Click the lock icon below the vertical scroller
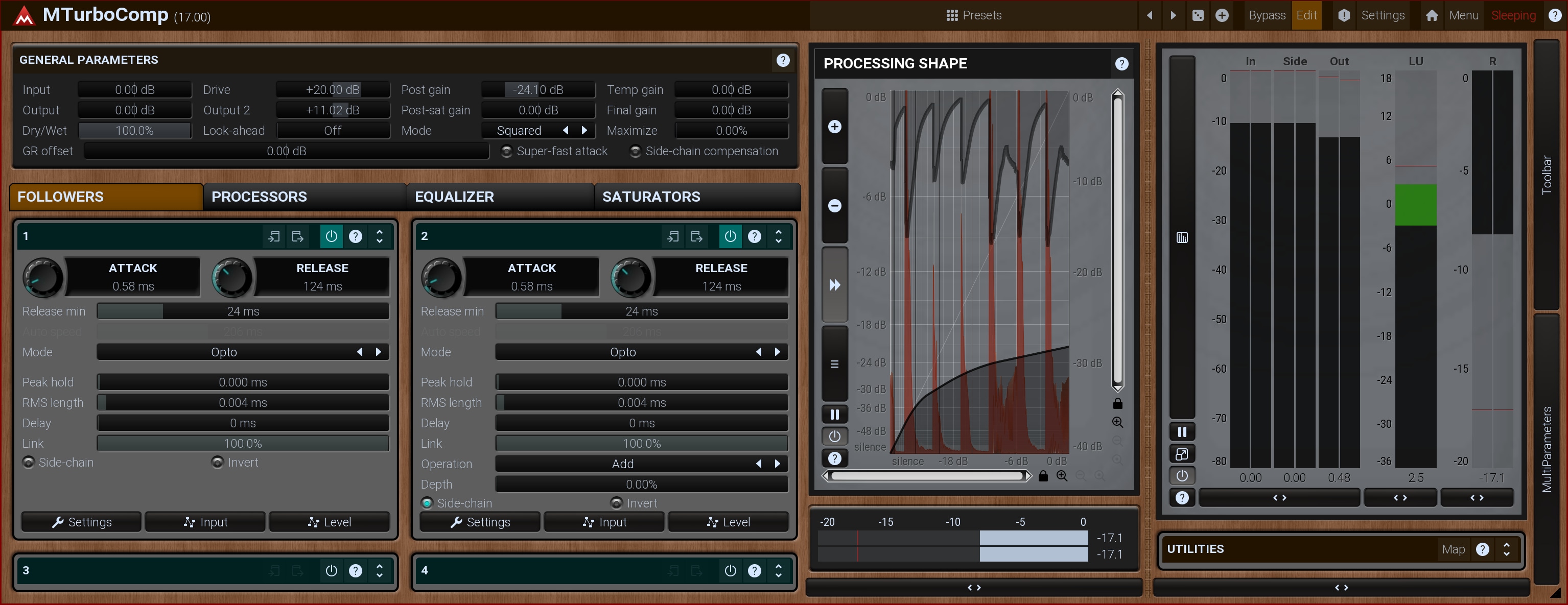Screen dimensions: 1568x605 tap(1117, 404)
